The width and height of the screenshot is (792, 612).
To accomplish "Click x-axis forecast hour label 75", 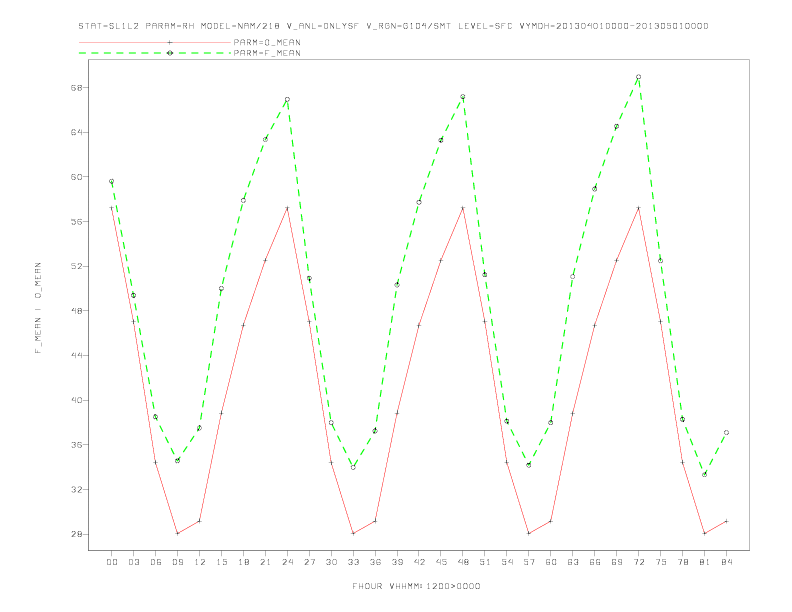I will point(661,562).
